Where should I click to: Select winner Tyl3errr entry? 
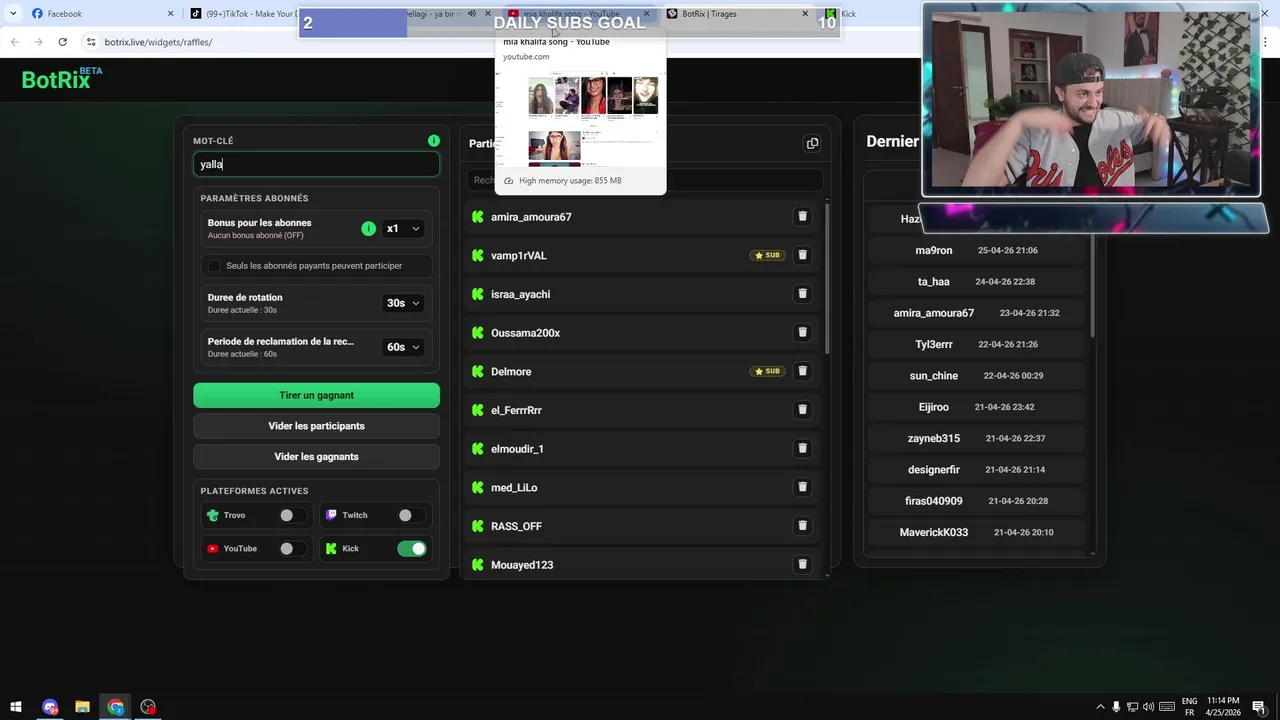(978, 344)
